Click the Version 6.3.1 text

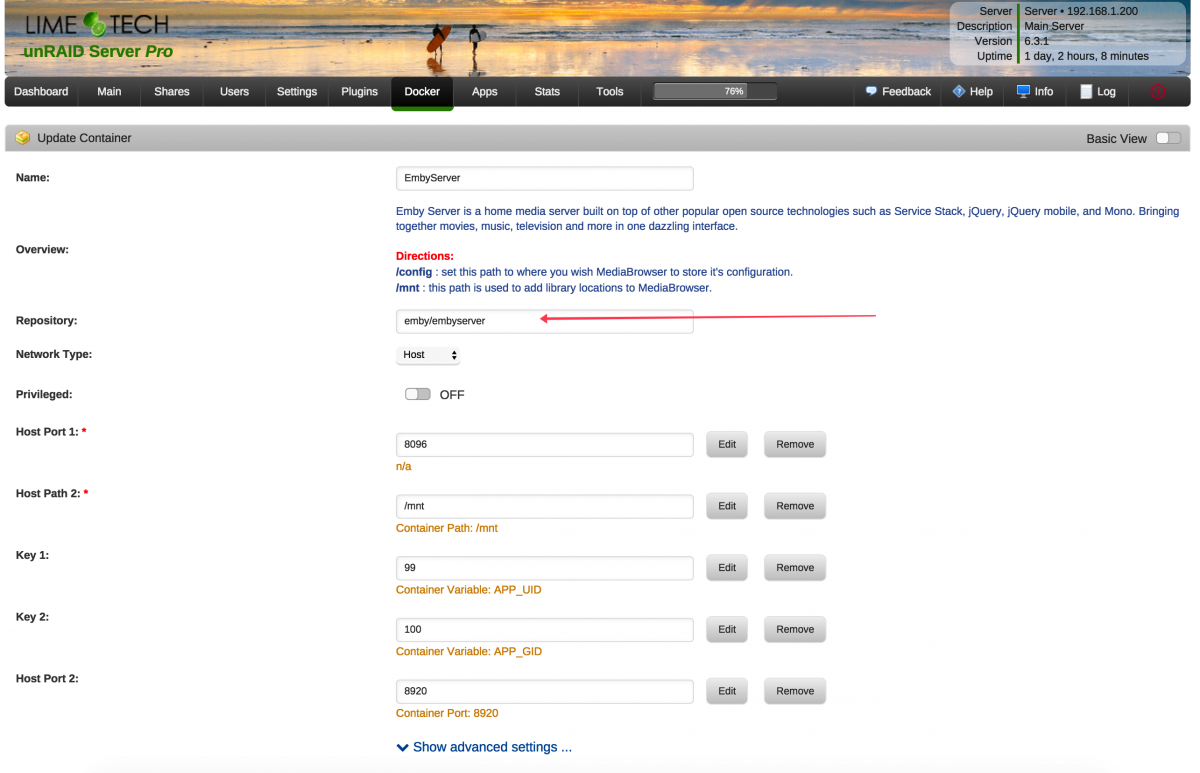click(1038, 41)
